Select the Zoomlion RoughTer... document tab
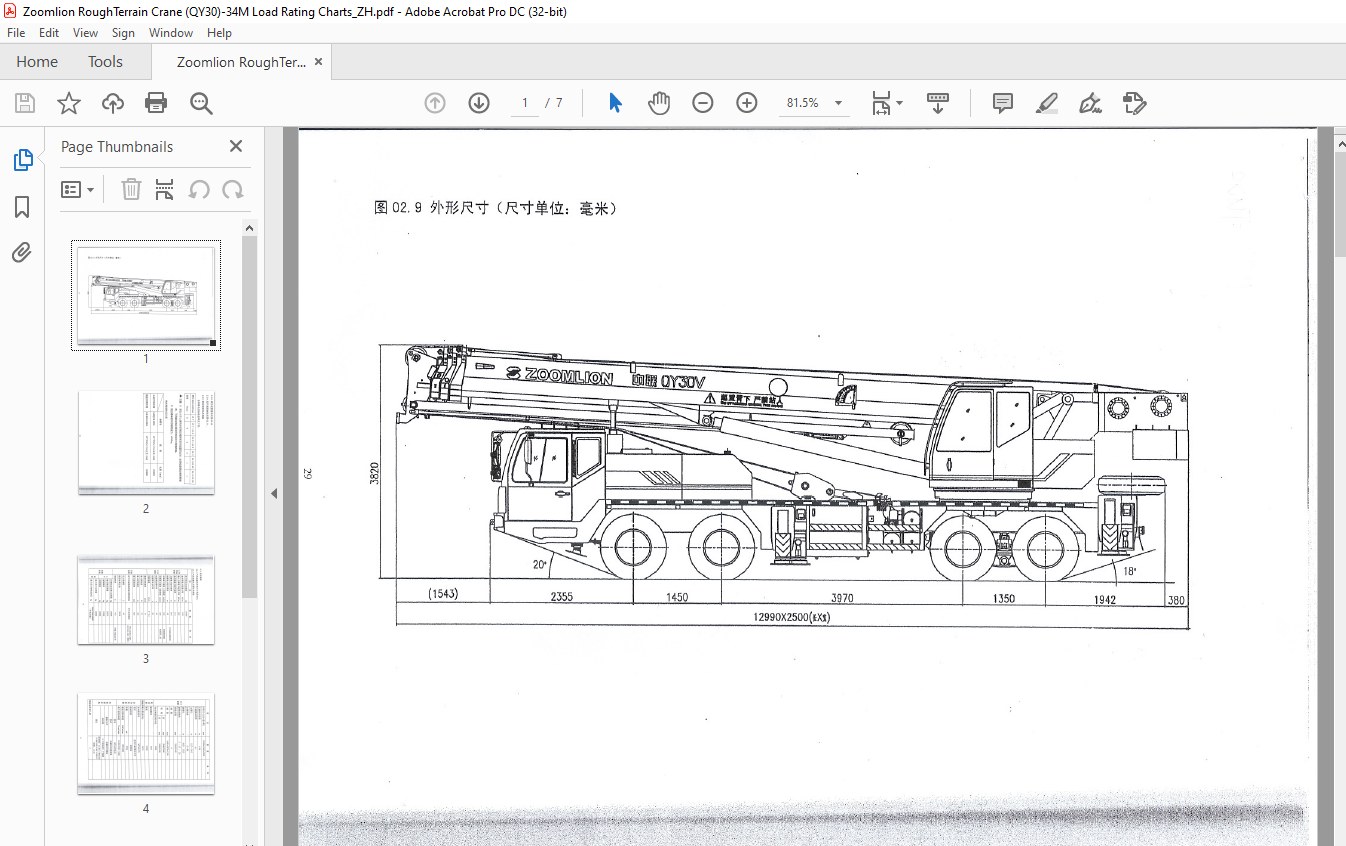The height and width of the screenshot is (846, 1346). tap(241, 62)
